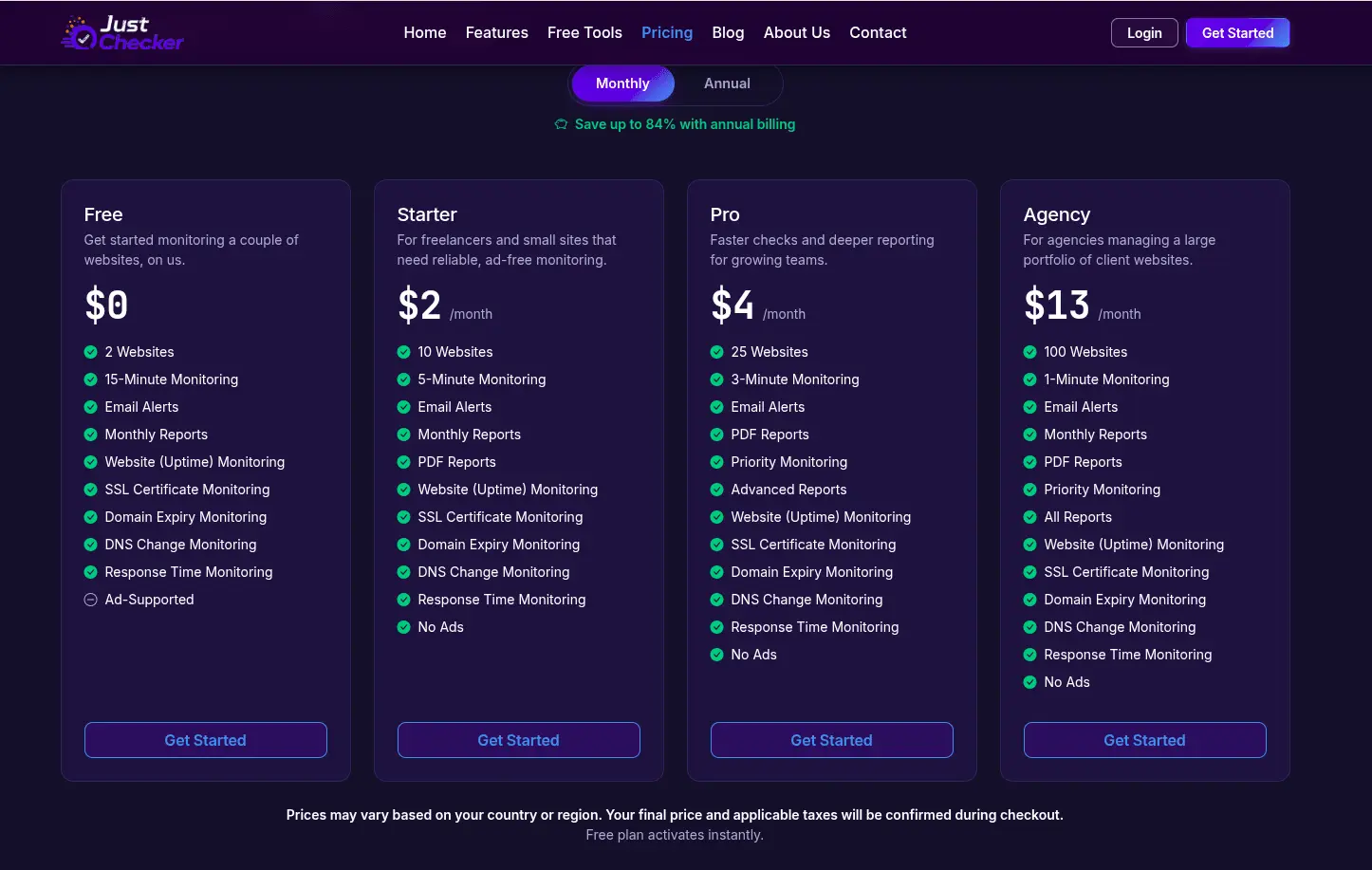
Task: Choose Get Started on the Free plan
Action: (x=206, y=740)
